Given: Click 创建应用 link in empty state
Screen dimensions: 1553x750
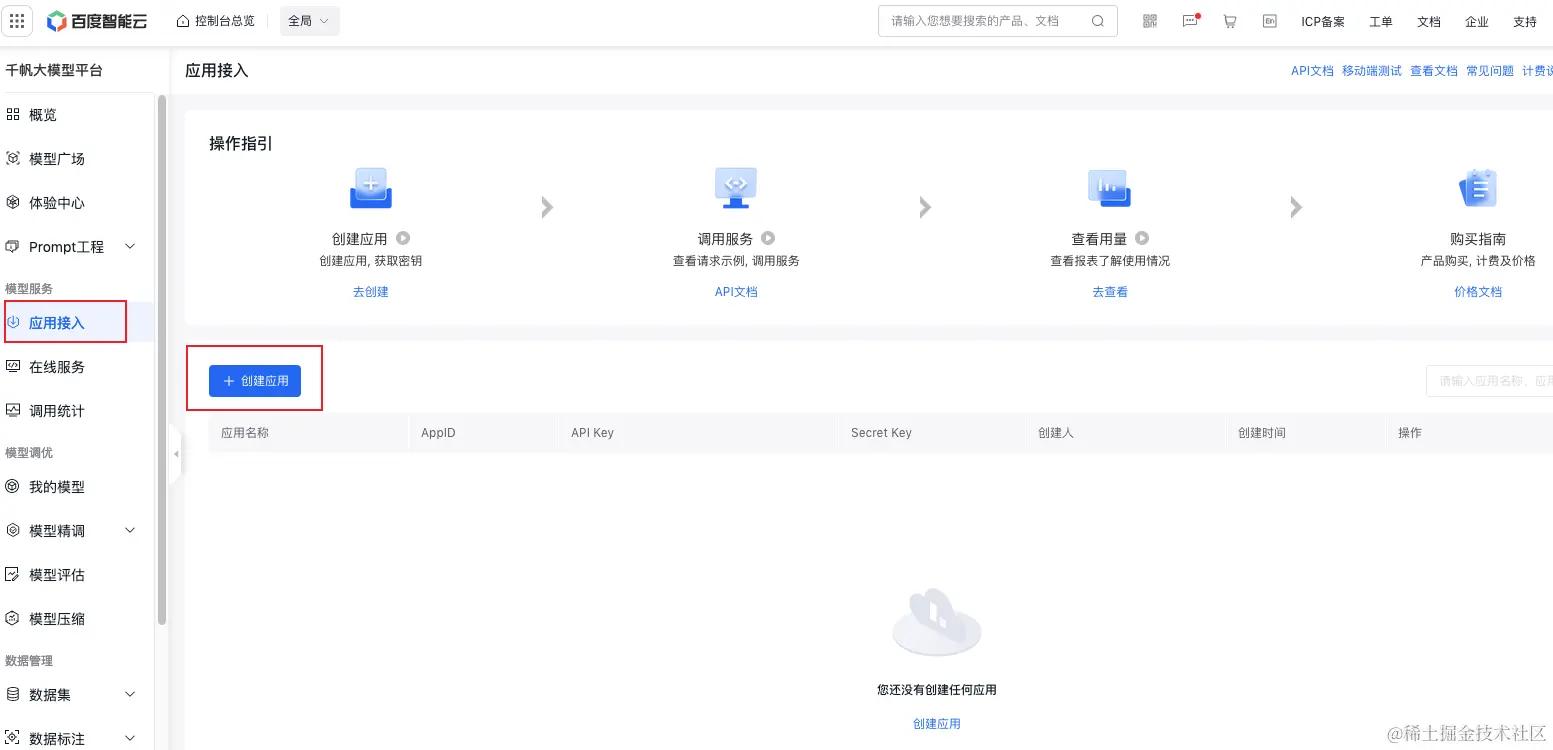Looking at the screenshot, I should tap(937, 724).
